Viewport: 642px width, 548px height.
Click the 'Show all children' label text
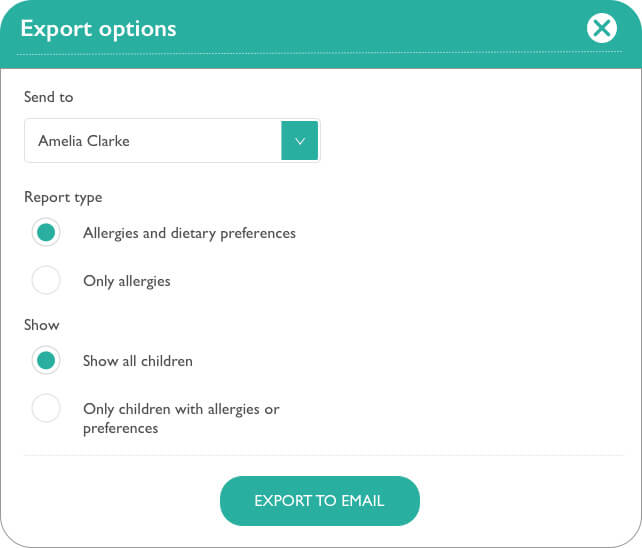point(138,361)
